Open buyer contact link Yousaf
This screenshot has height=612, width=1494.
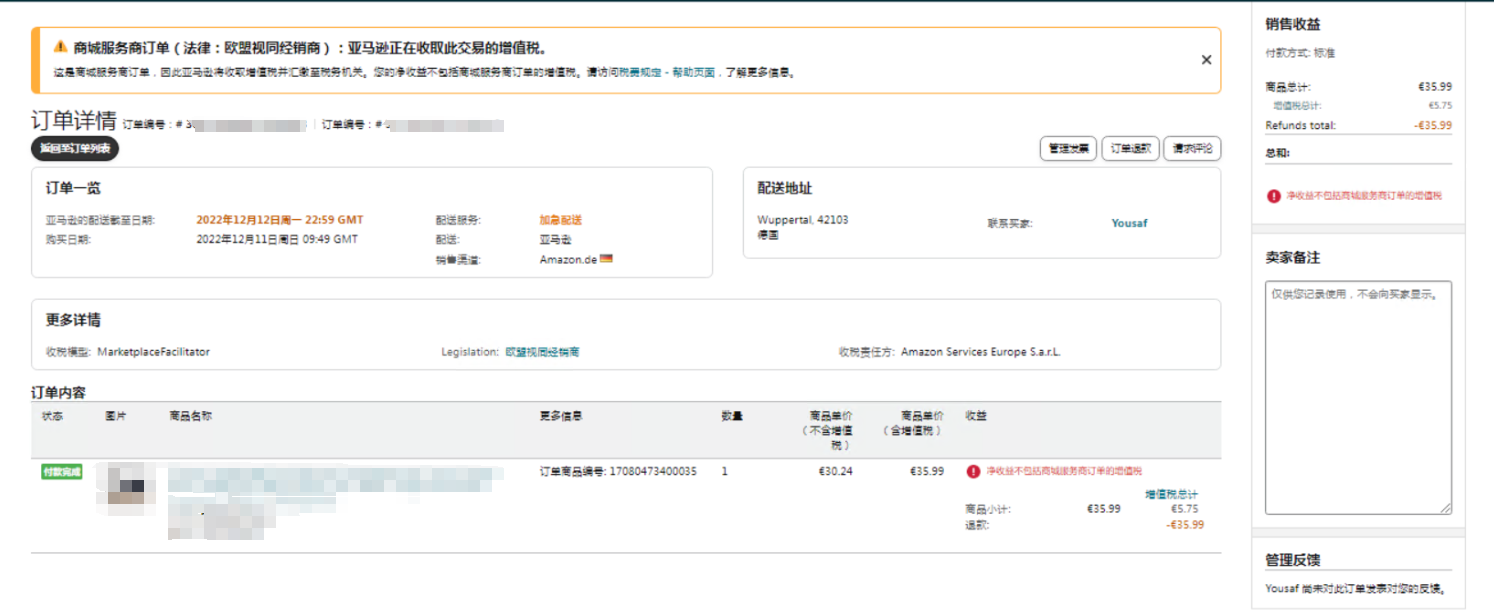[x=1129, y=223]
